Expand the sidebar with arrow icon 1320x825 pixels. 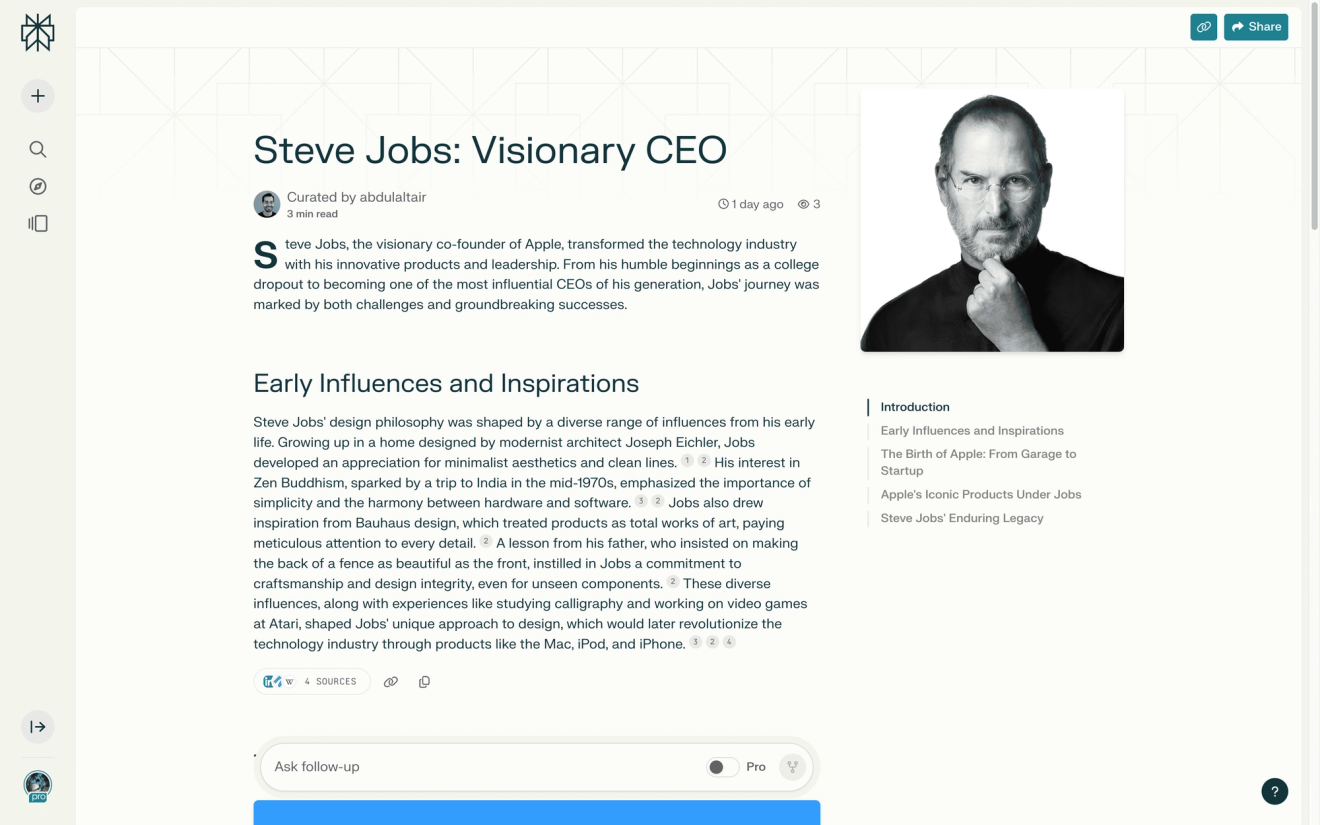38,727
